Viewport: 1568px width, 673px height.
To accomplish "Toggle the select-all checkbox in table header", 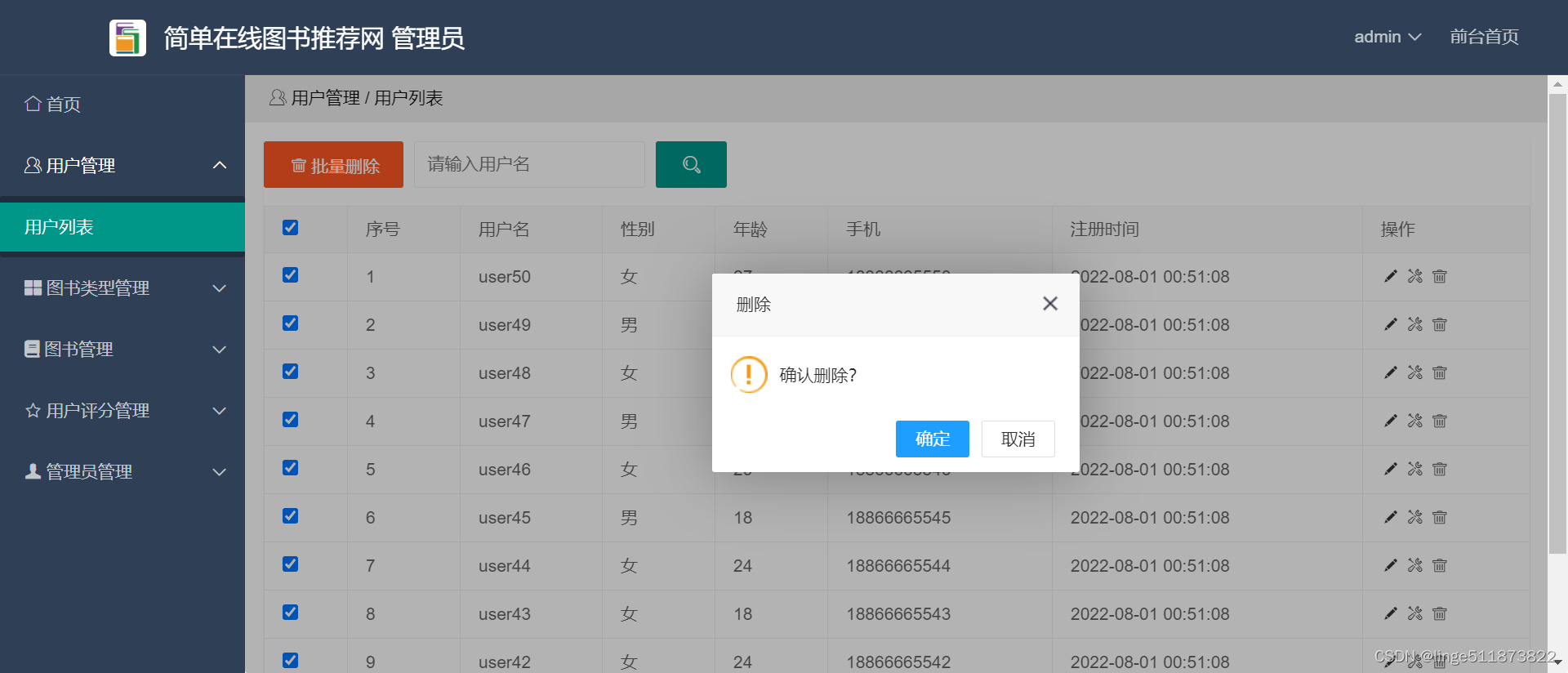I will [290, 228].
